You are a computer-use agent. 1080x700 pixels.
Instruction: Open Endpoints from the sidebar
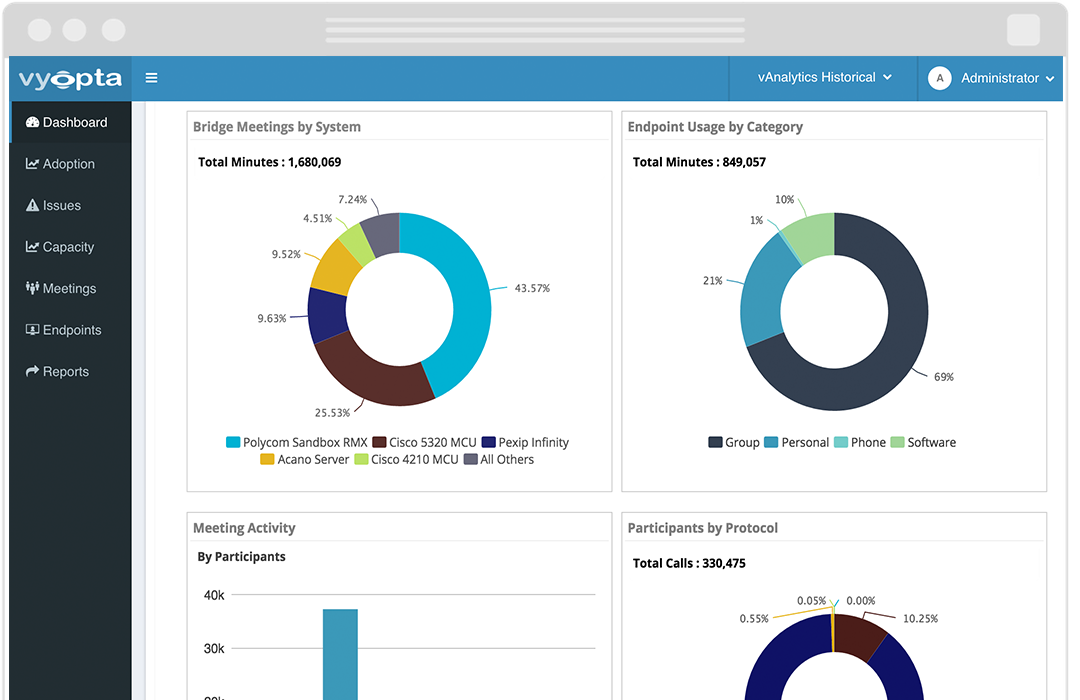click(70, 330)
